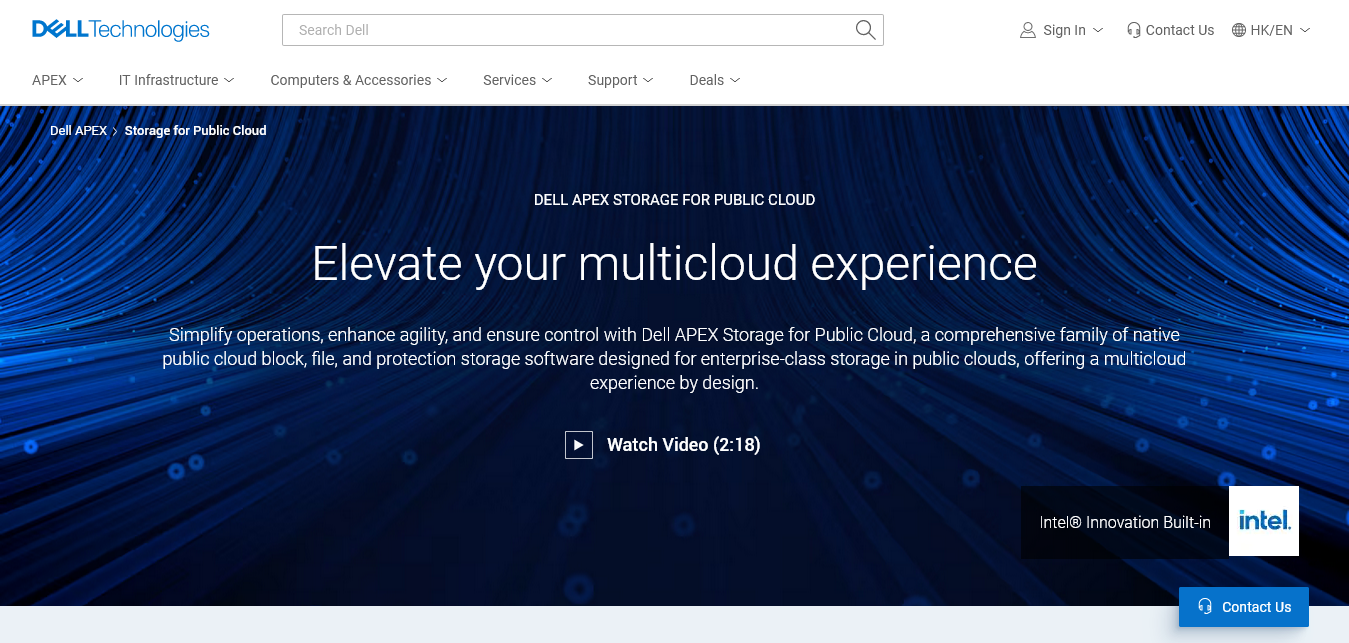The height and width of the screenshot is (643, 1349).
Task: Click the Dell Technologies logo
Action: [120, 29]
